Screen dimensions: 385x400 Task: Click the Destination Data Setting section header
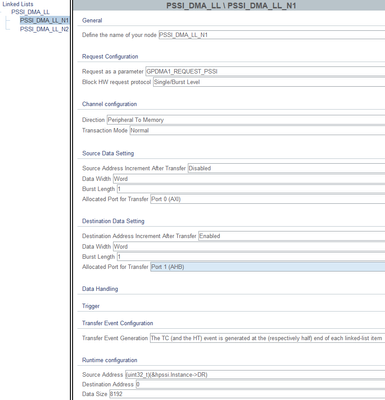113,221
